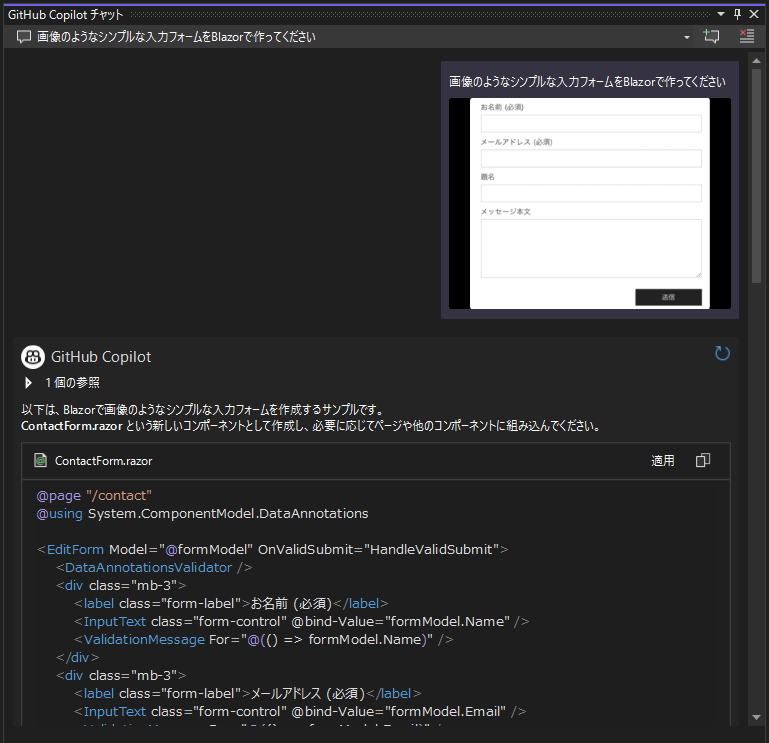Click the user message prompt text
The width and height of the screenshot is (769, 743).
(587, 81)
